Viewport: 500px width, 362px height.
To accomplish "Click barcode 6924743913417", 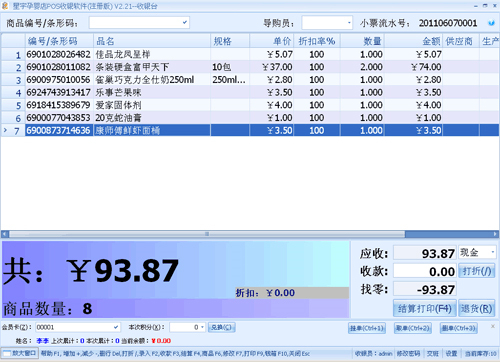I will click(58, 92).
